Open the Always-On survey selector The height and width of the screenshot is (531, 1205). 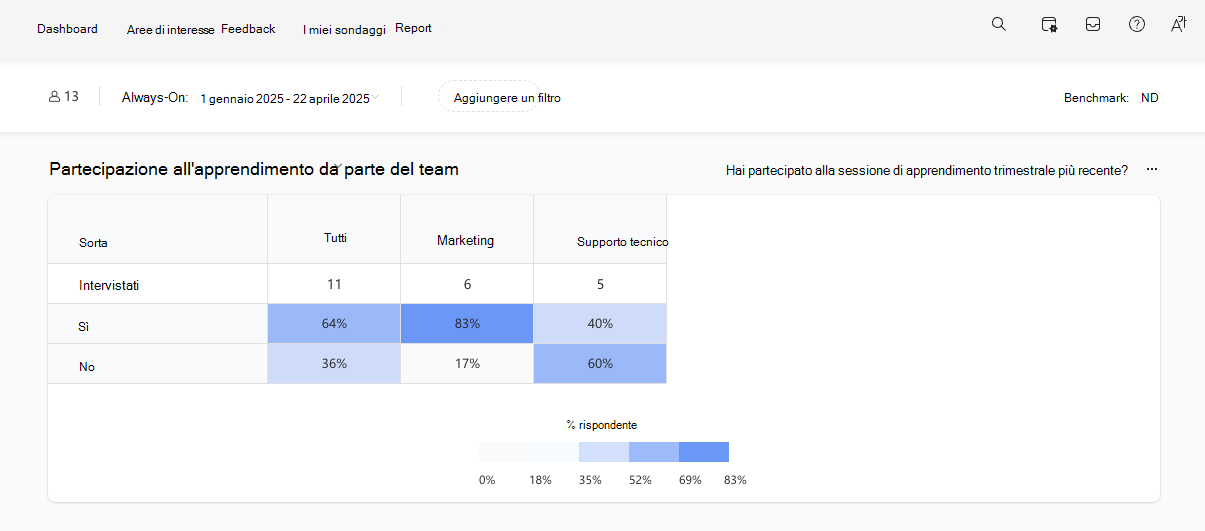[154, 97]
